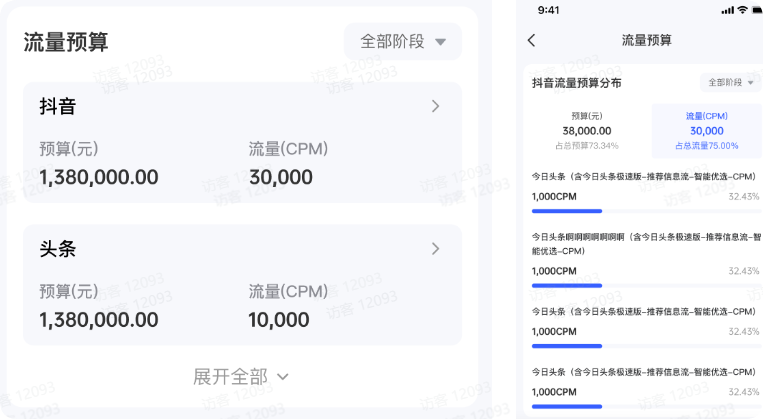The image size is (763, 419).
Task: Click the 占总流量75.00% label
Action: pyautogui.click(x=707, y=146)
